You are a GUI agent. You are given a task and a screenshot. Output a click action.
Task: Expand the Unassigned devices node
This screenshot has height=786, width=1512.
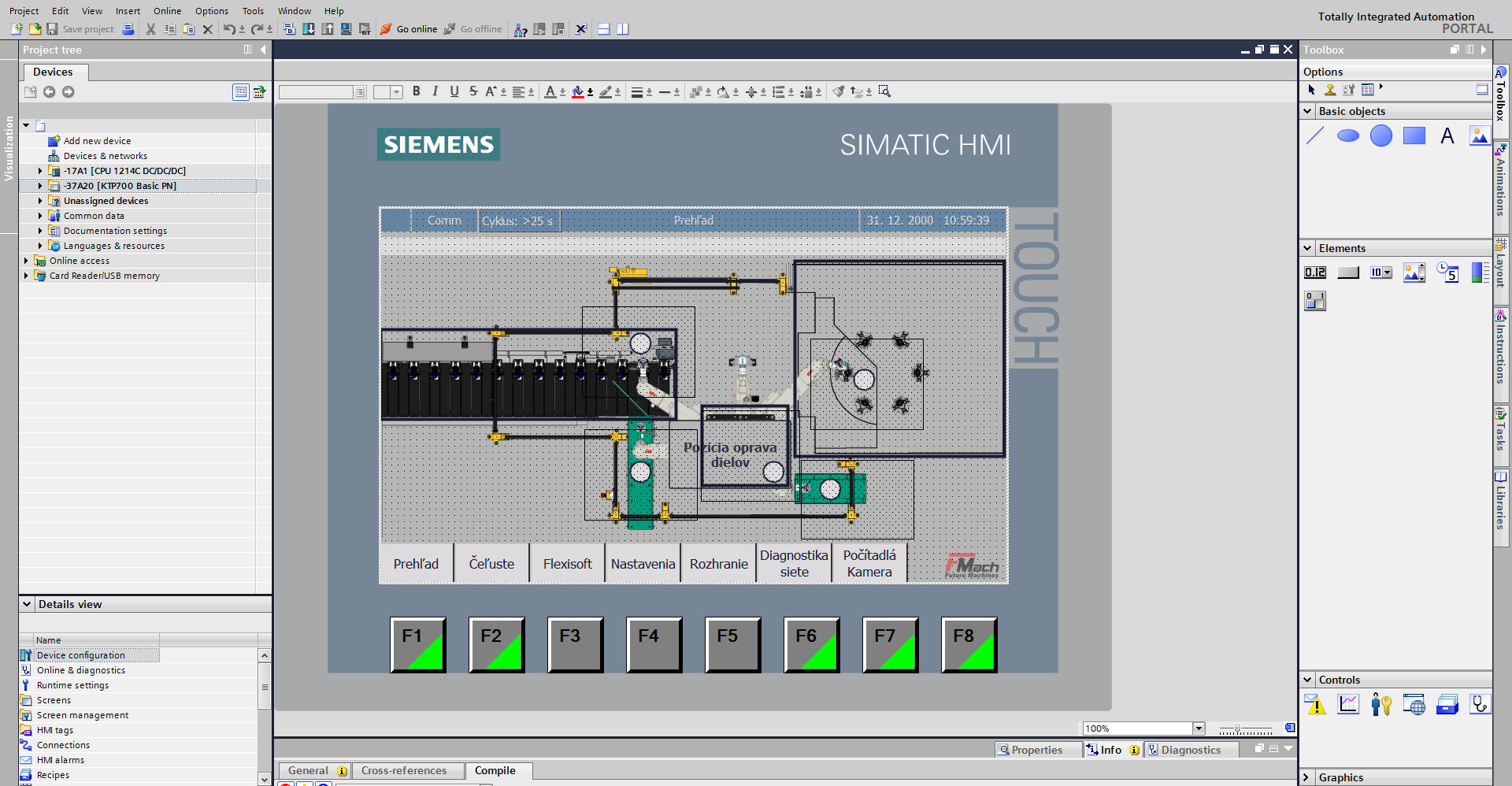40,201
